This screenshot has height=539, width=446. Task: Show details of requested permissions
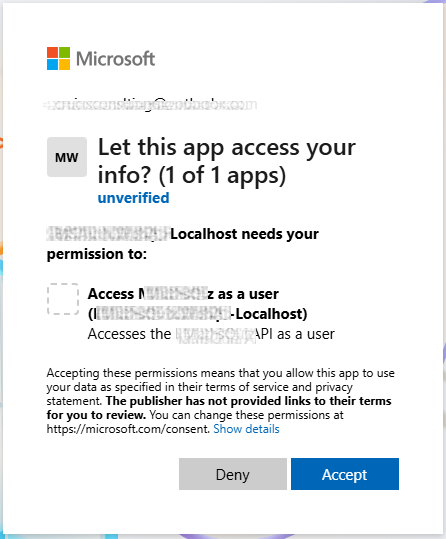246,429
